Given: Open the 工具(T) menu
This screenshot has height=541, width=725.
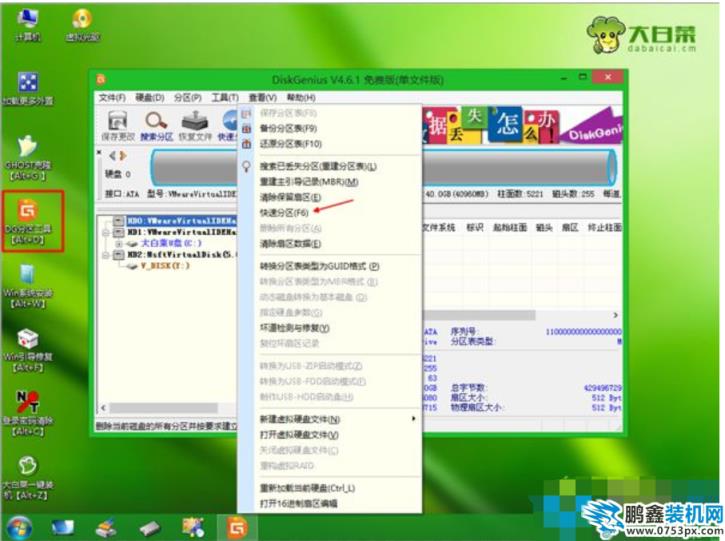Looking at the screenshot, I should pyautogui.click(x=225, y=98).
